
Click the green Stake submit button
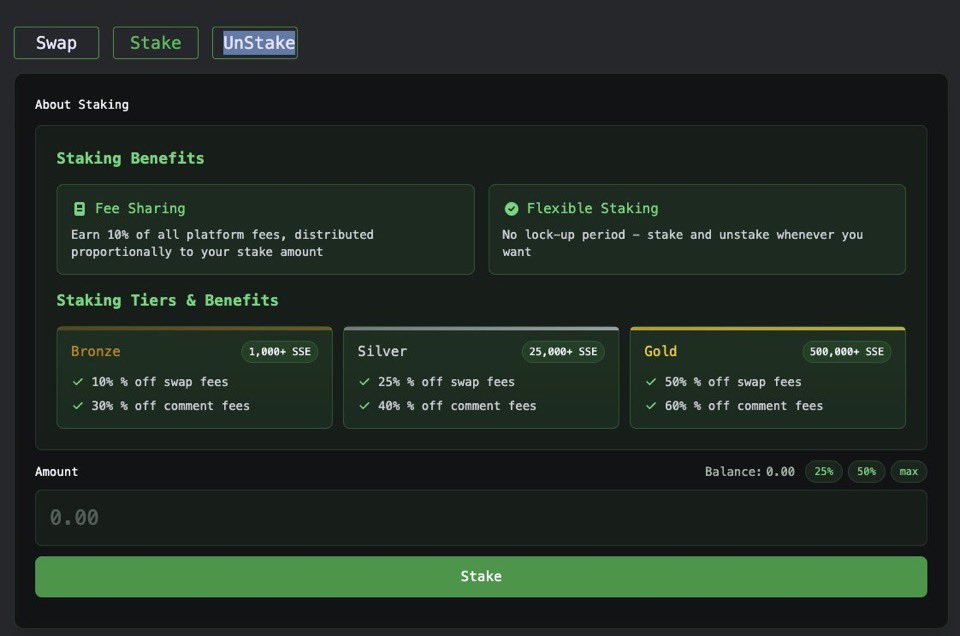click(481, 577)
